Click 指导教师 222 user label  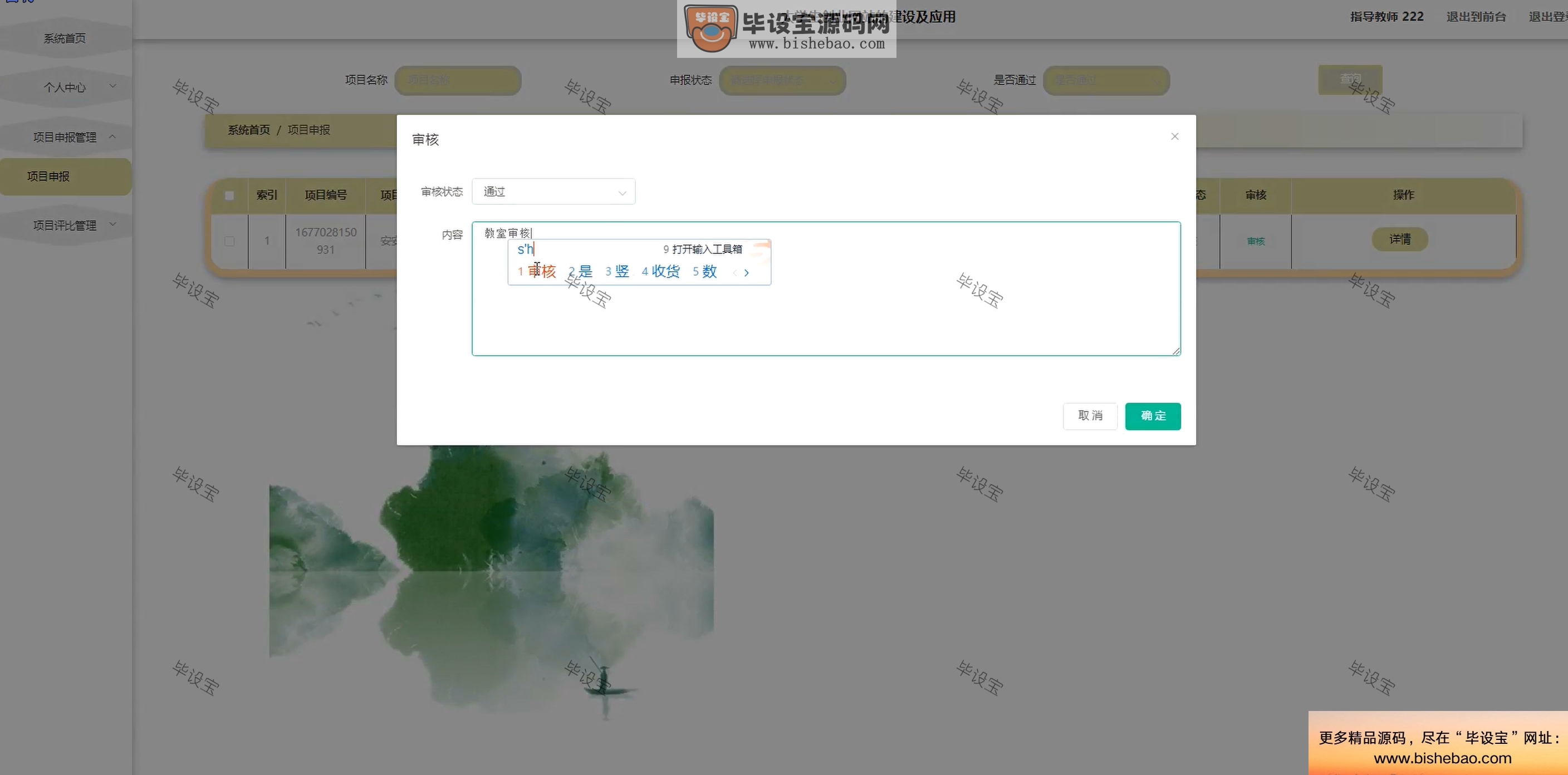click(x=1386, y=17)
